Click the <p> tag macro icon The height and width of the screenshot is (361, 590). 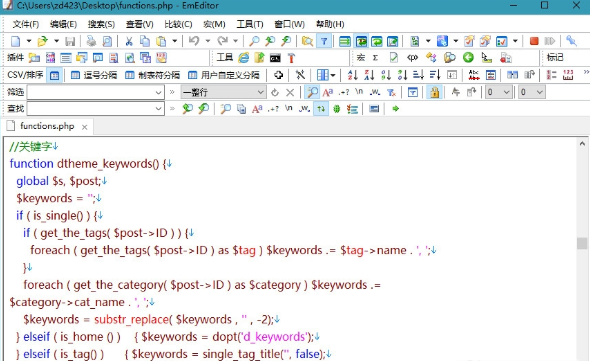(412, 58)
